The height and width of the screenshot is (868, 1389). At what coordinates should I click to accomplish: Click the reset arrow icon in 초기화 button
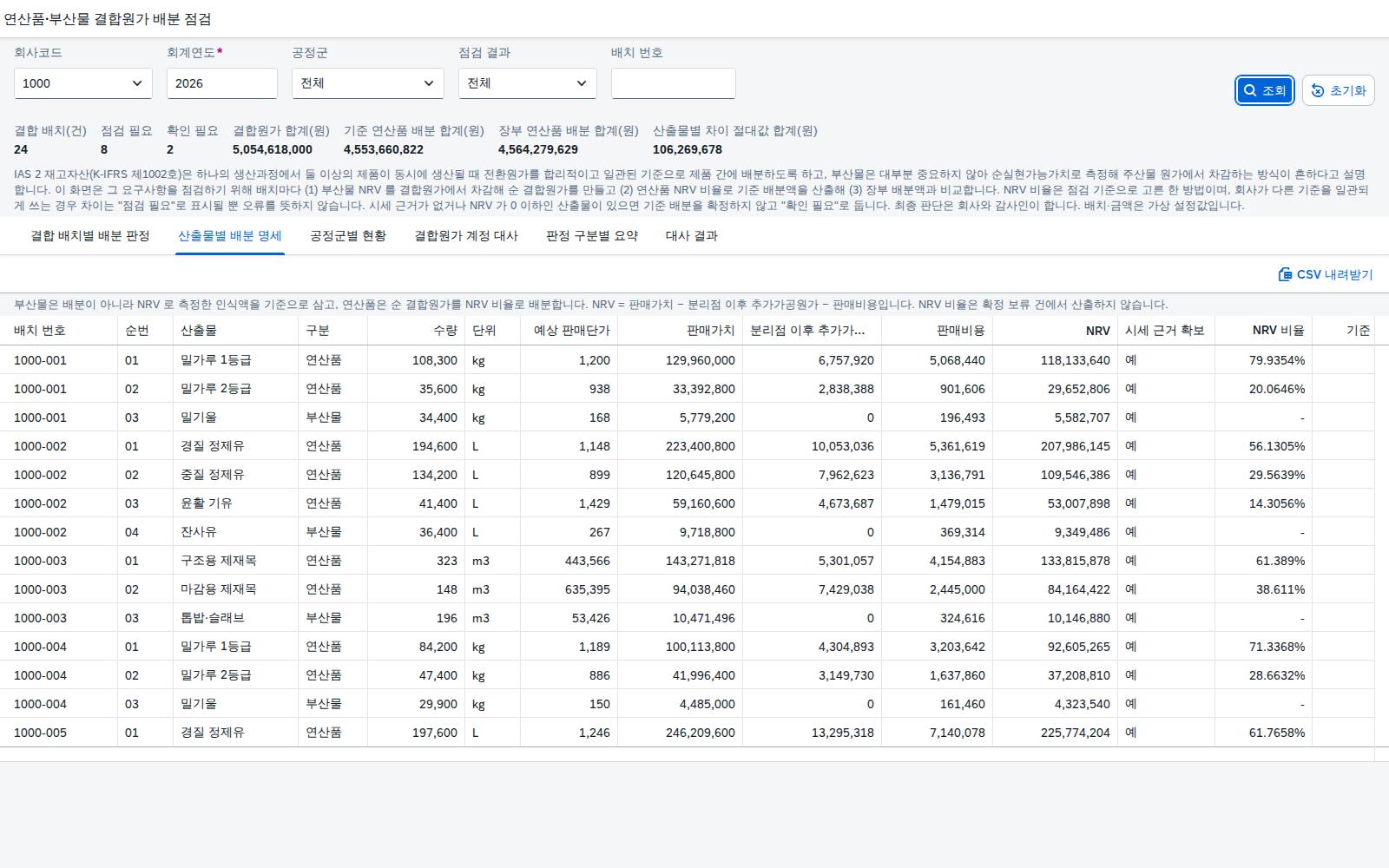tap(1318, 90)
